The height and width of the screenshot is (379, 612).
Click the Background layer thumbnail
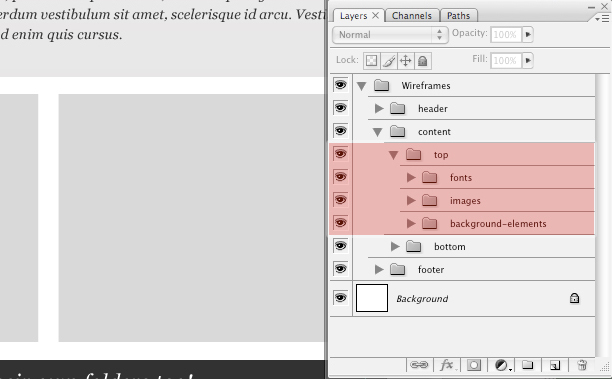click(x=372, y=298)
